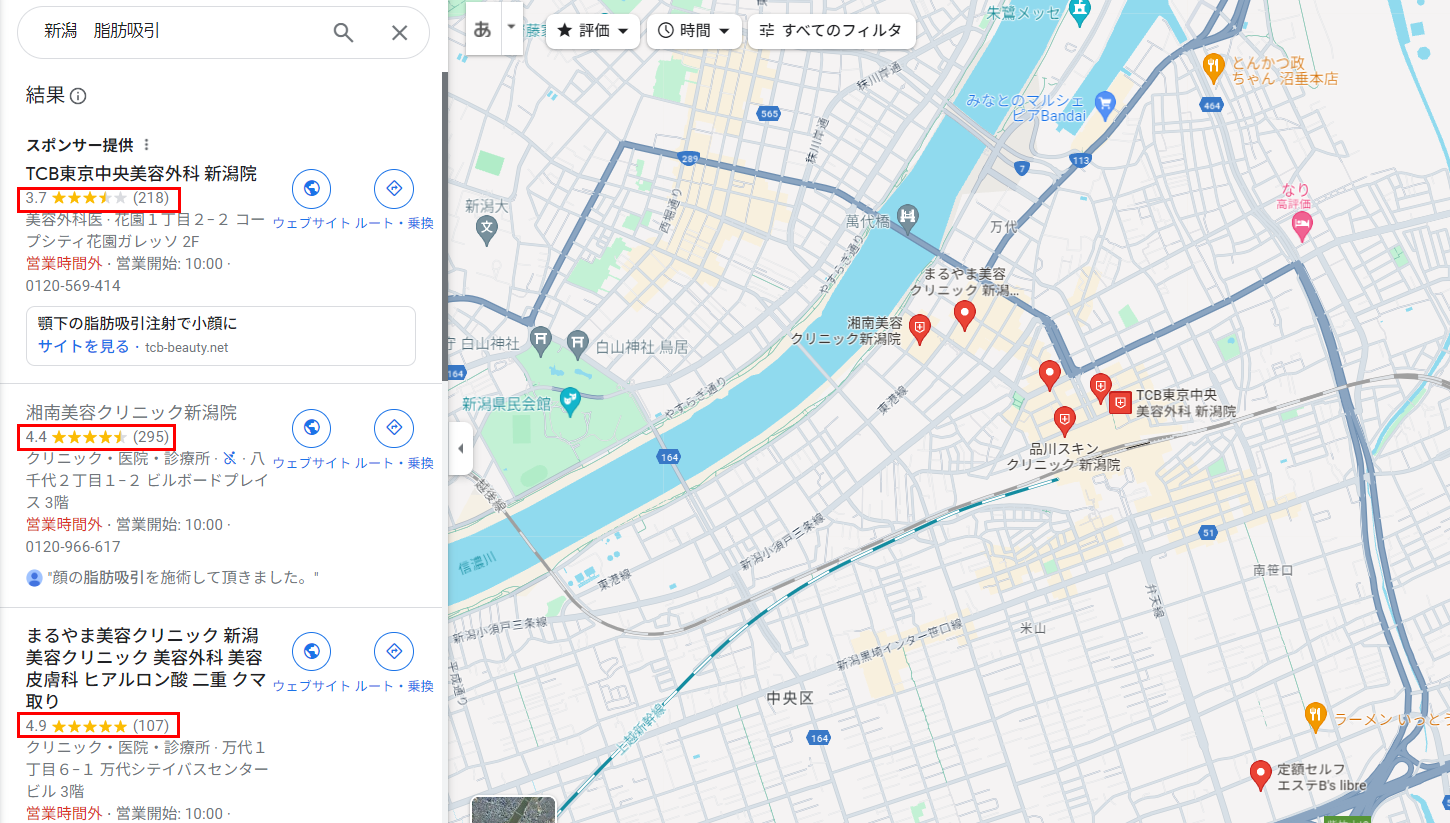Click 南笹口 area label on map

click(1273, 570)
